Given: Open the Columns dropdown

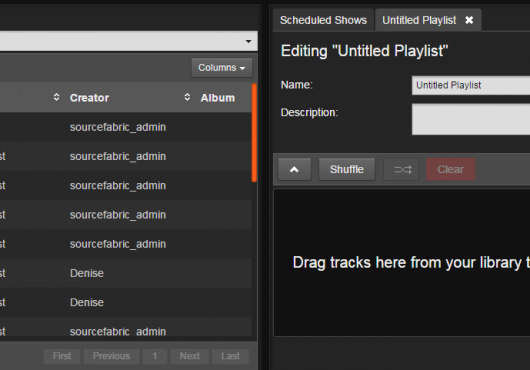Looking at the screenshot, I should tap(222, 68).
